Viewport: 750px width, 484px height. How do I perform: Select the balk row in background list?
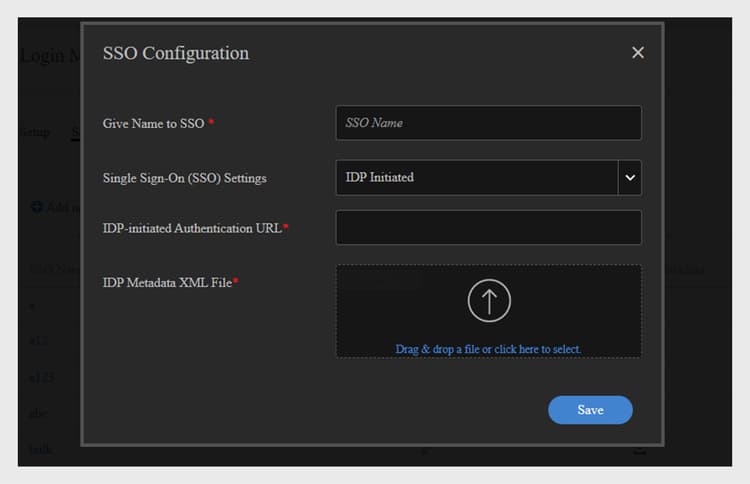tap(39, 449)
